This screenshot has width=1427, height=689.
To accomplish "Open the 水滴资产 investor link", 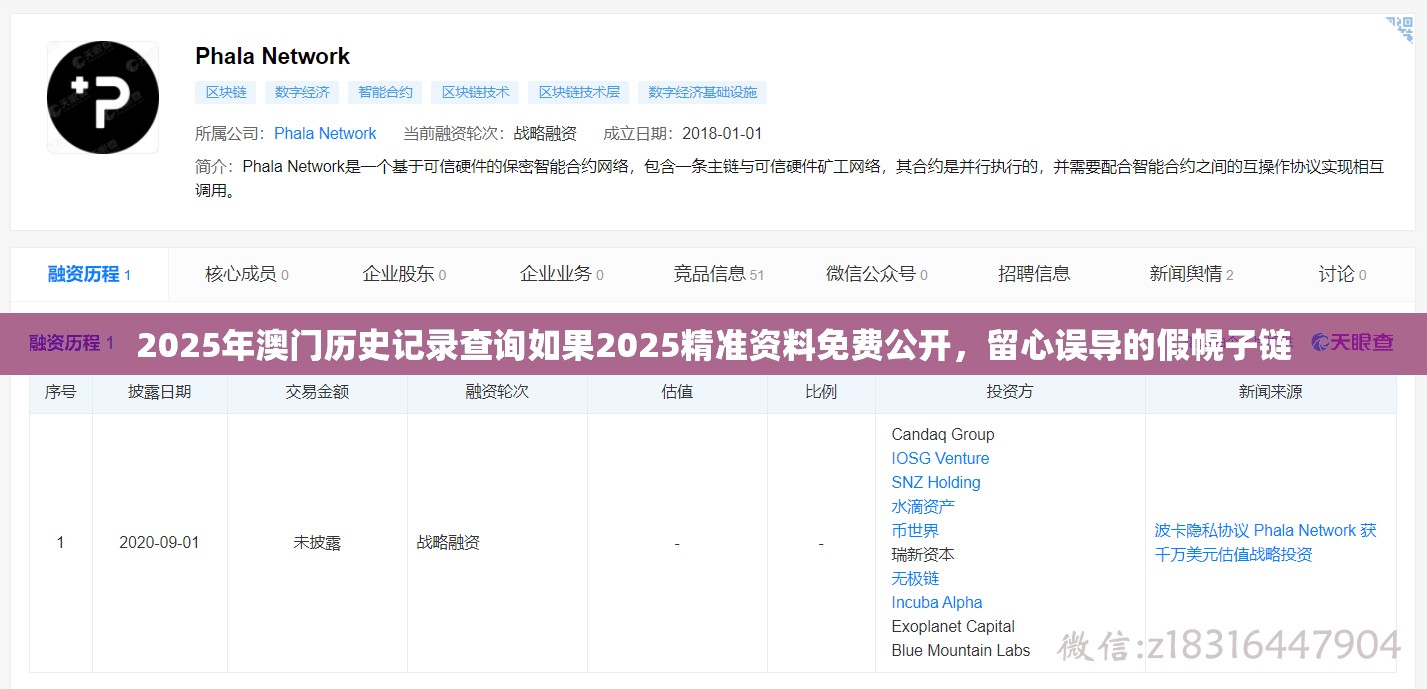I will point(923,506).
